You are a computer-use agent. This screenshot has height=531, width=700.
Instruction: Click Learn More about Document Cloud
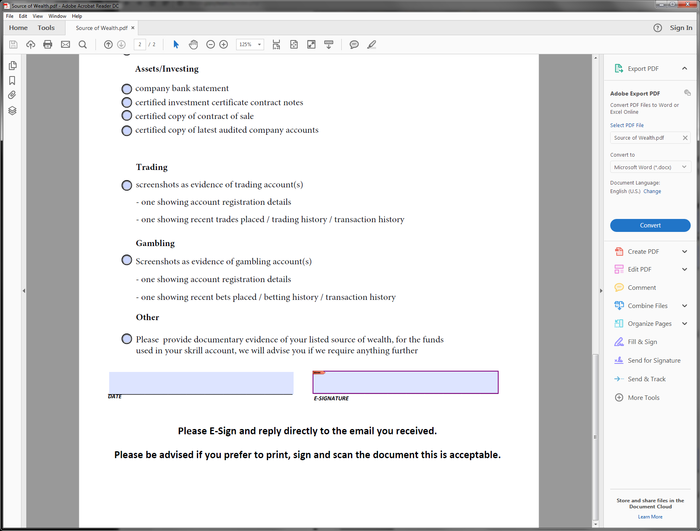coord(650,517)
